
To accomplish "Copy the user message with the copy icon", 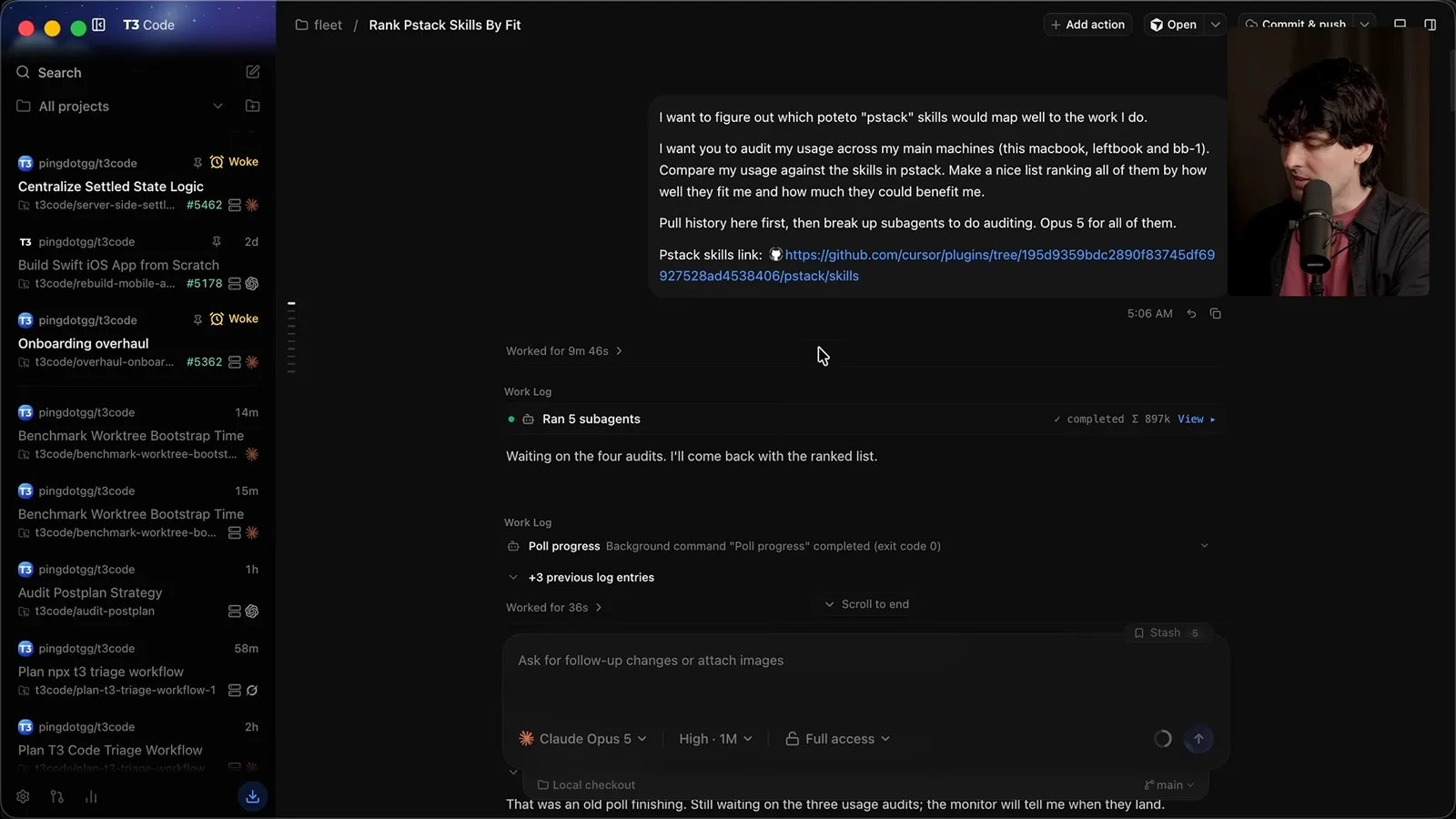I will (1215, 313).
